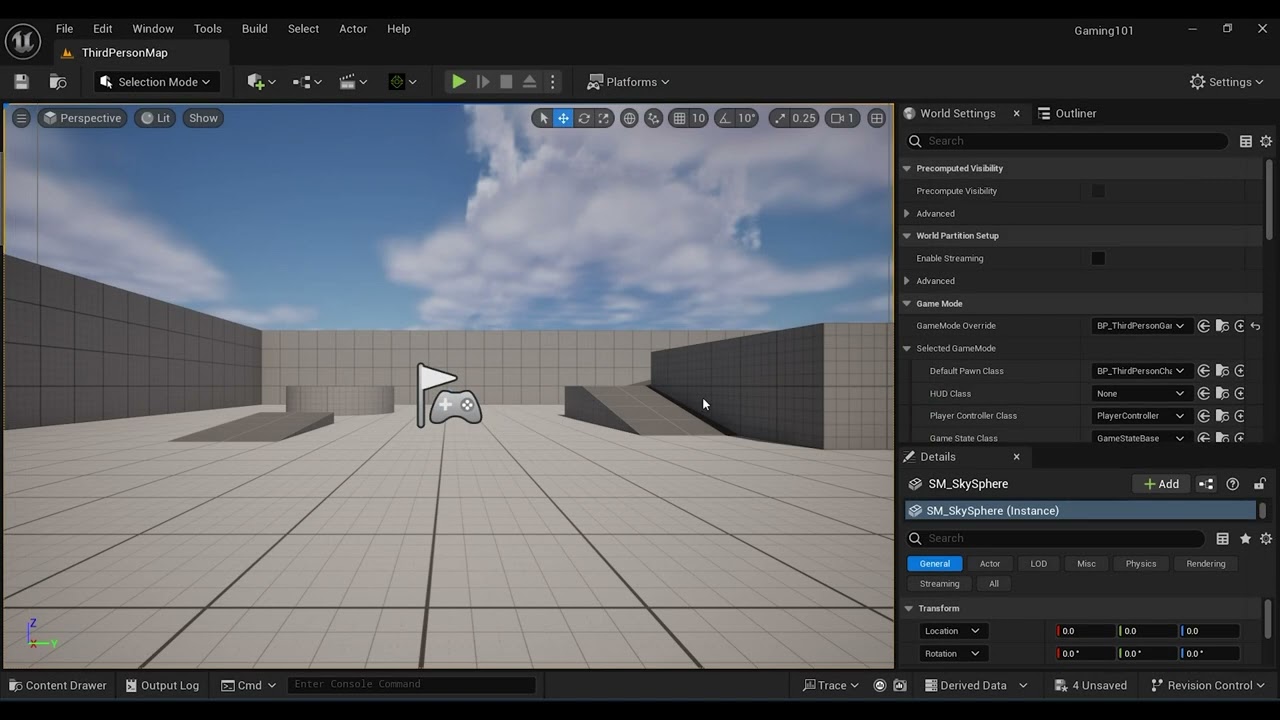The width and height of the screenshot is (1280, 720).
Task: Click the Show button in the viewport
Action: 203,118
